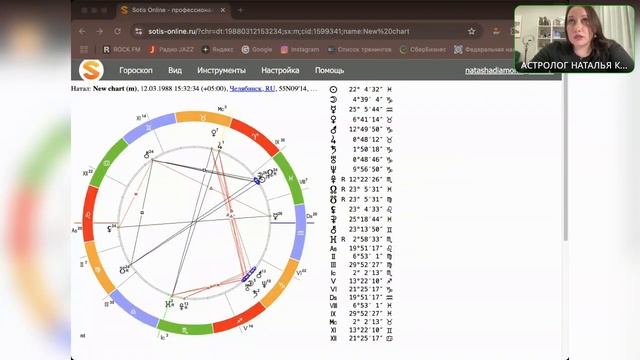
Task: Open the Яндекс bookmark
Action: (218, 49)
